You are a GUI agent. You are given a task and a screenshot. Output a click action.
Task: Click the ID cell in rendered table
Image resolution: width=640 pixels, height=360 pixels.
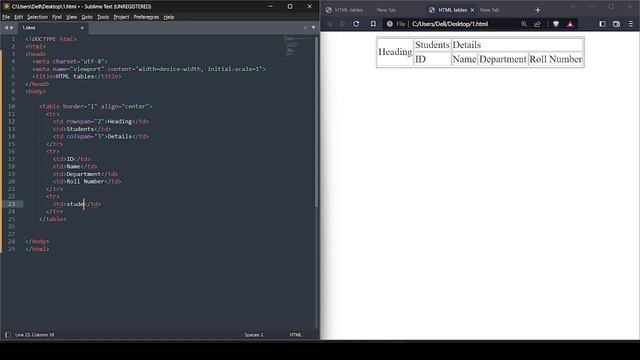pos(432,59)
